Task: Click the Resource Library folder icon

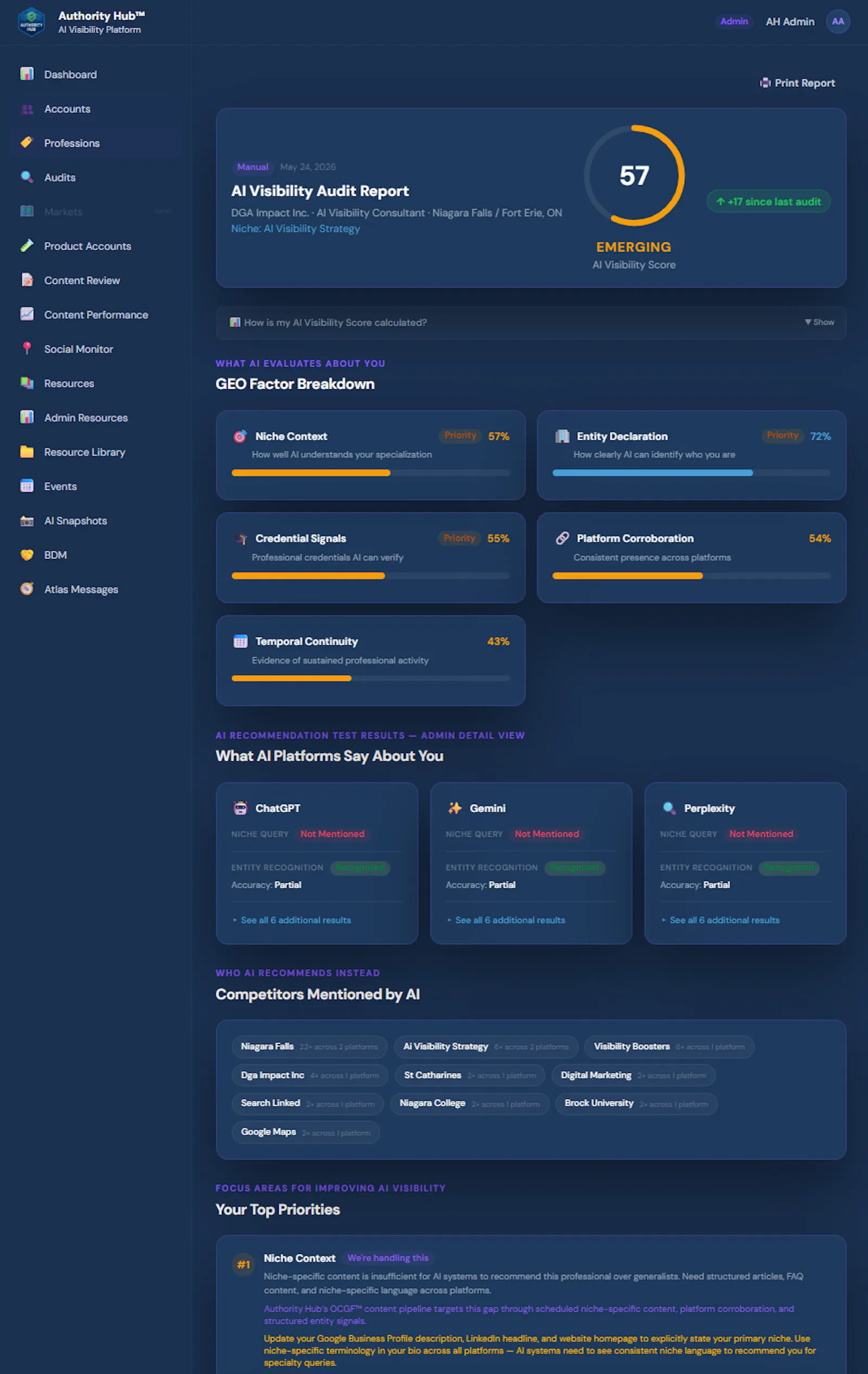Action: (27, 452)
